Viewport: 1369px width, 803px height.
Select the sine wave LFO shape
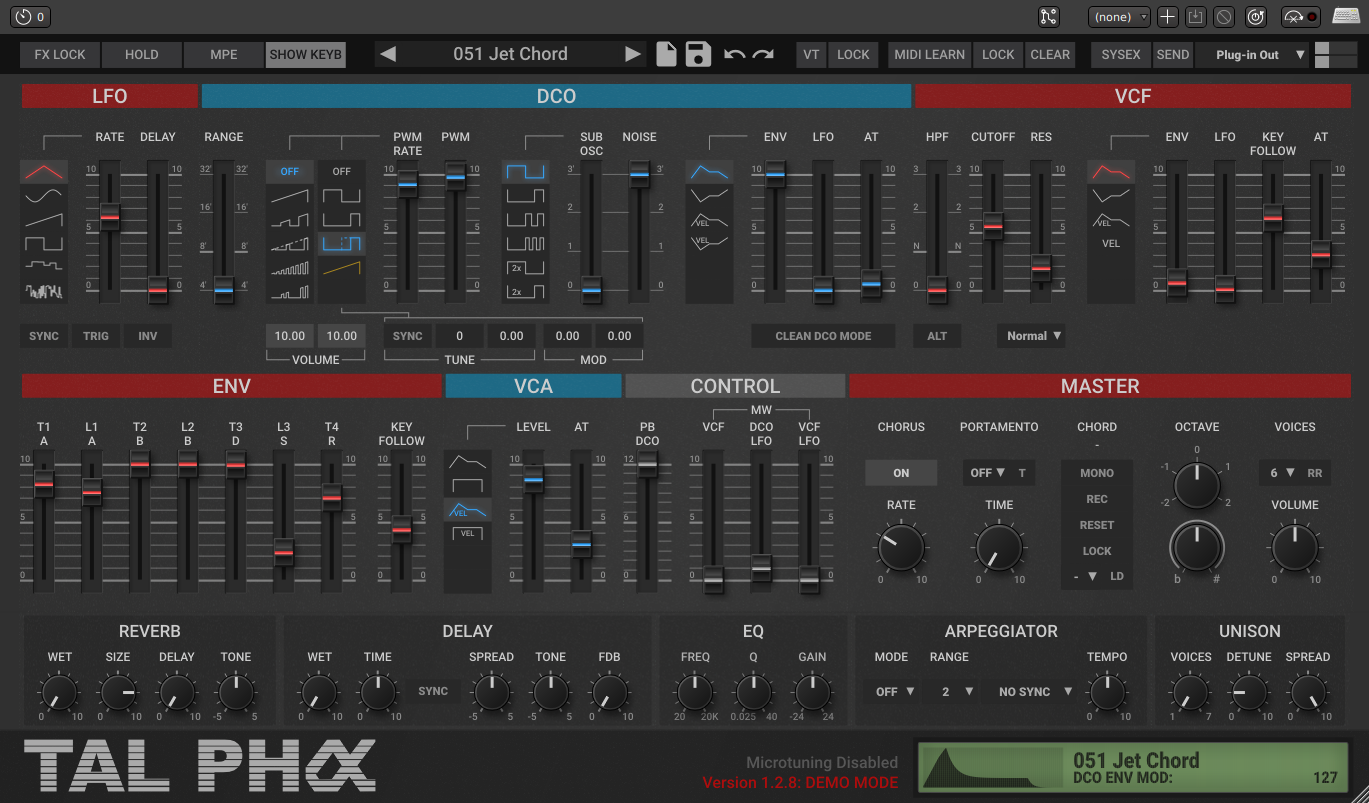(43, 195)
